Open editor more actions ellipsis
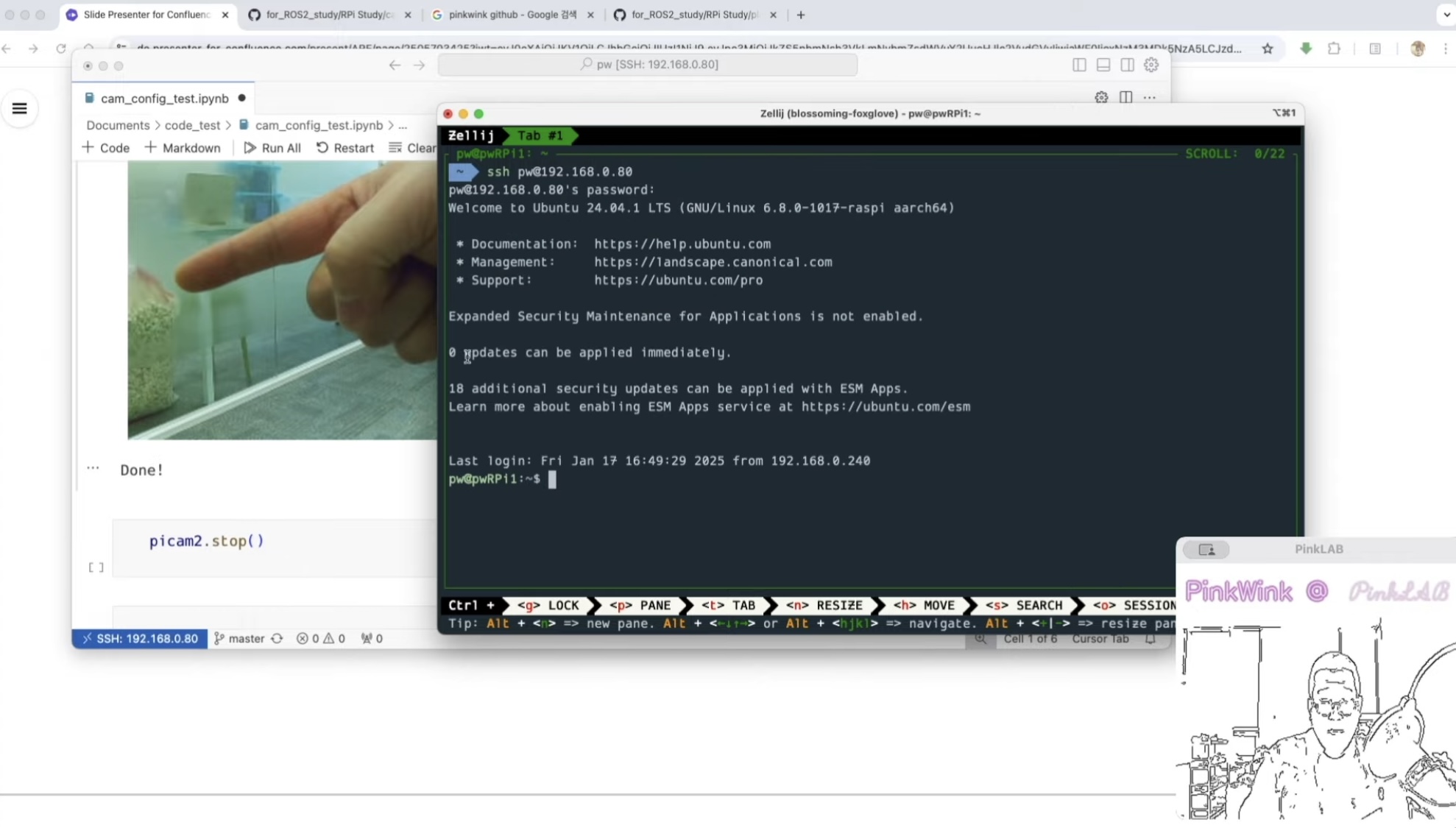This screenshot has height=828, width=1456. [x=1149, y=97]
